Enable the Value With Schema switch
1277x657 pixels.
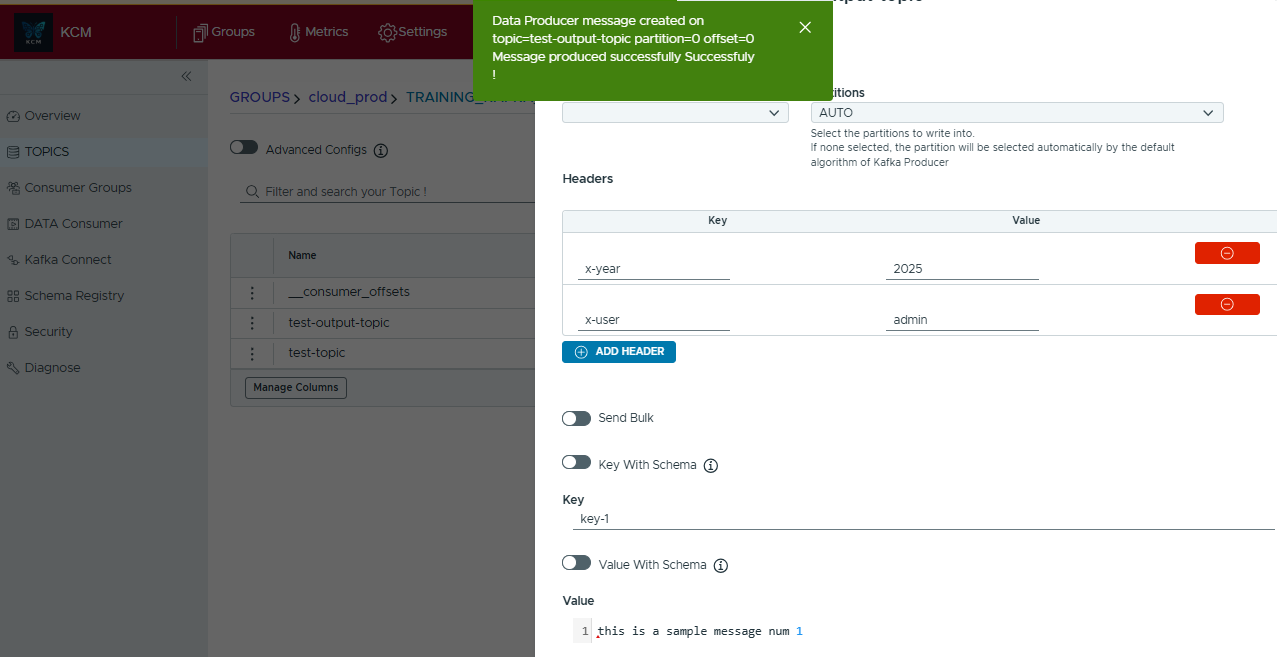[x=576, y=563]
